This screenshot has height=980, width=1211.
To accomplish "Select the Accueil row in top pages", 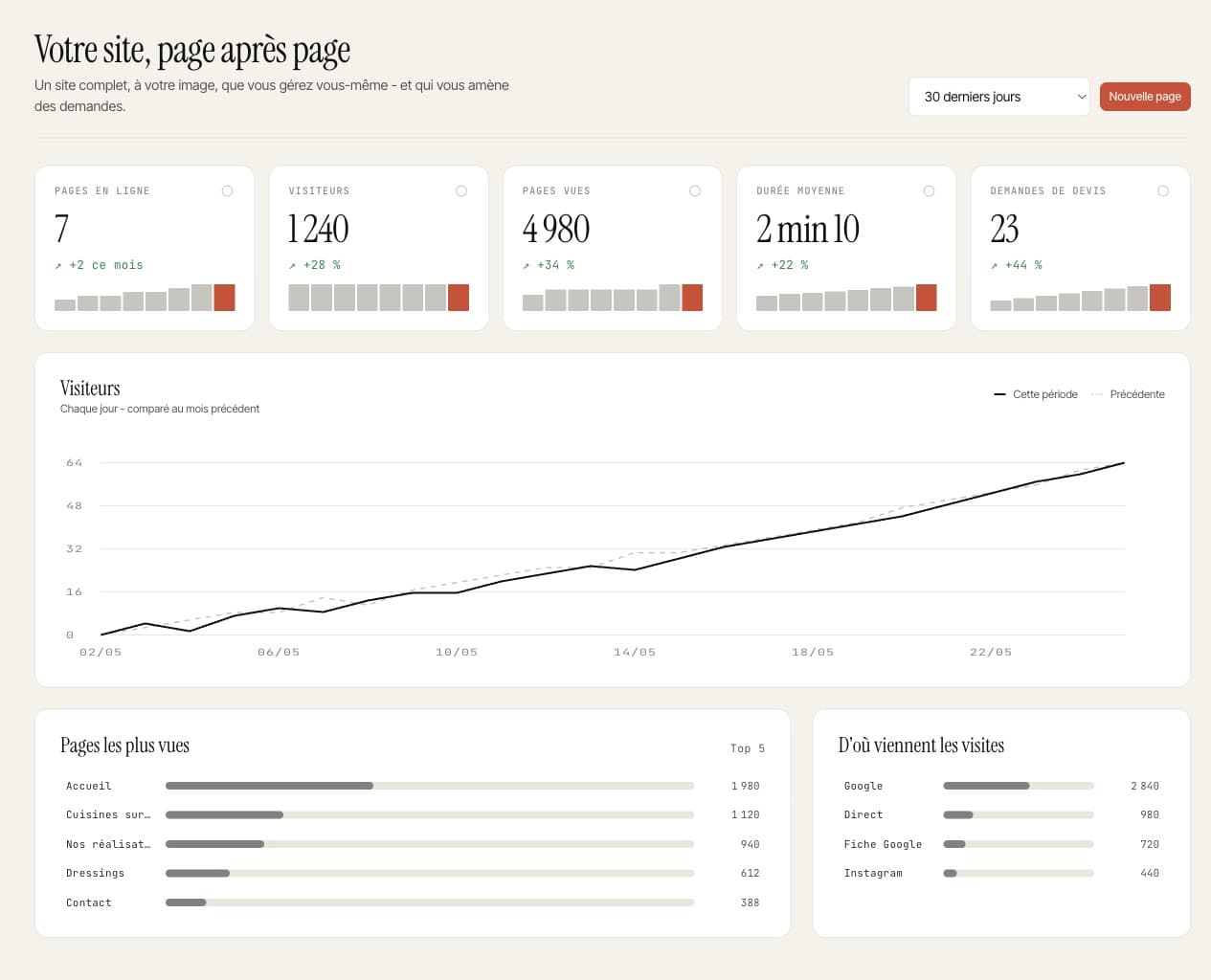I will 413,786.
